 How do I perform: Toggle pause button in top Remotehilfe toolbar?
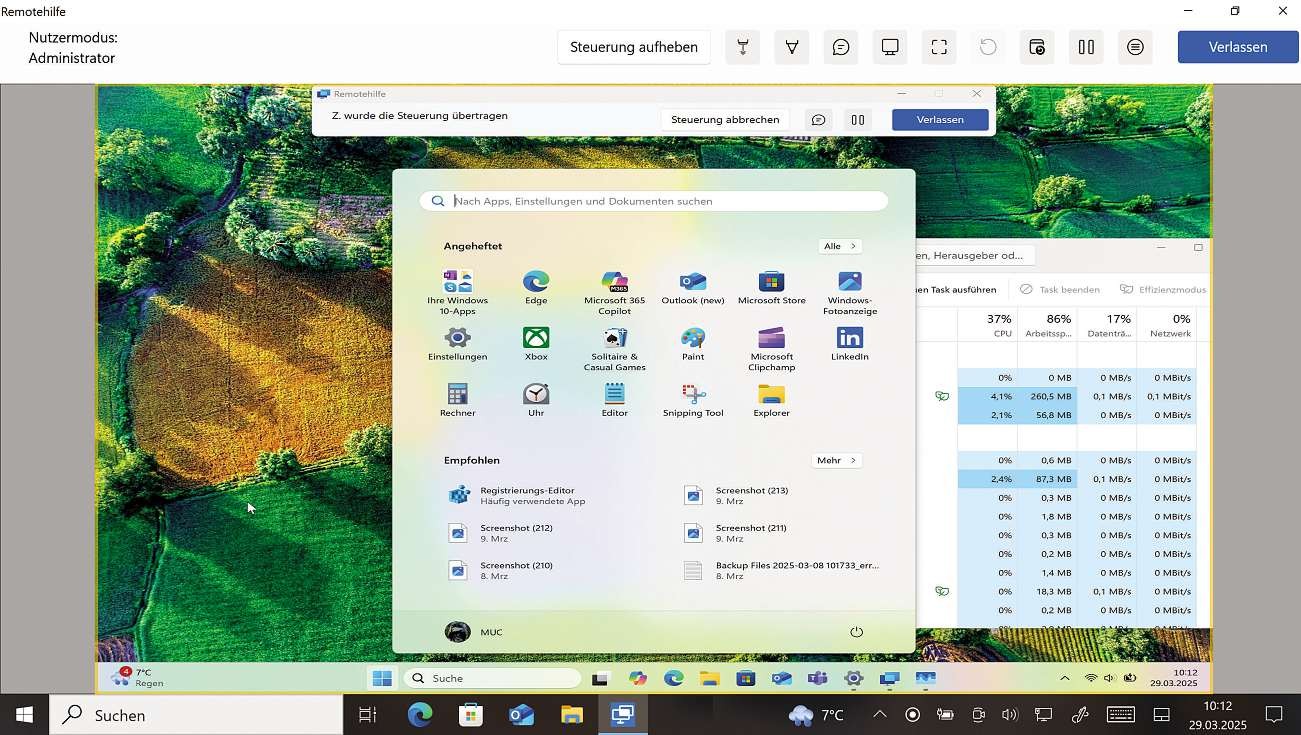coord(1086,47)
